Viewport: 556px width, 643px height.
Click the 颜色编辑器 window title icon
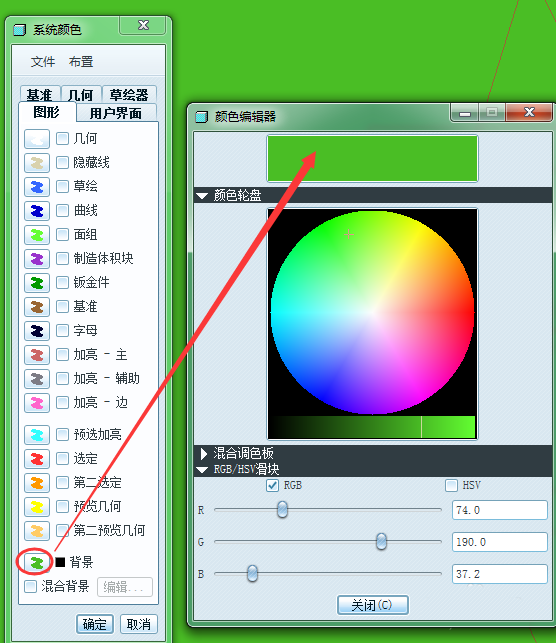coord(201,117)
